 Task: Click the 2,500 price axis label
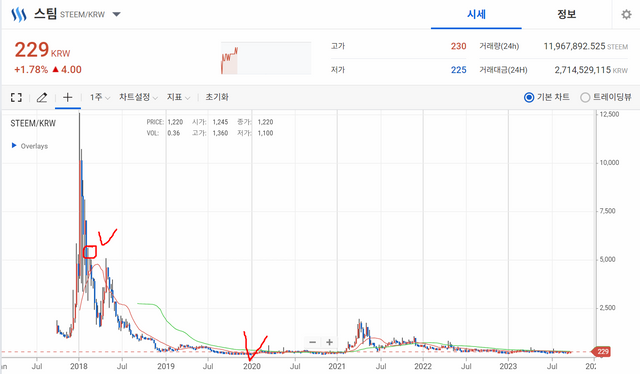click(607, 308)
